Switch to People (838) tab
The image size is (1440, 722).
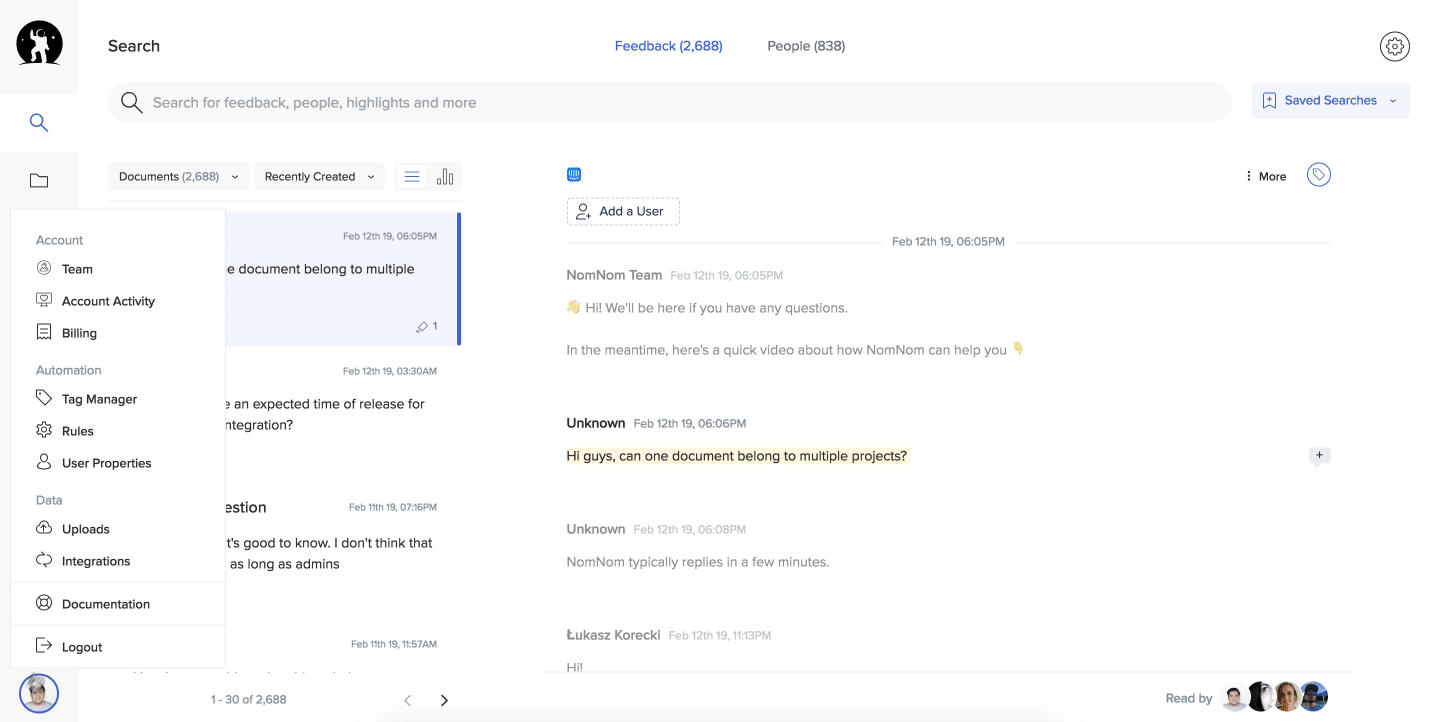coord(806,46)
